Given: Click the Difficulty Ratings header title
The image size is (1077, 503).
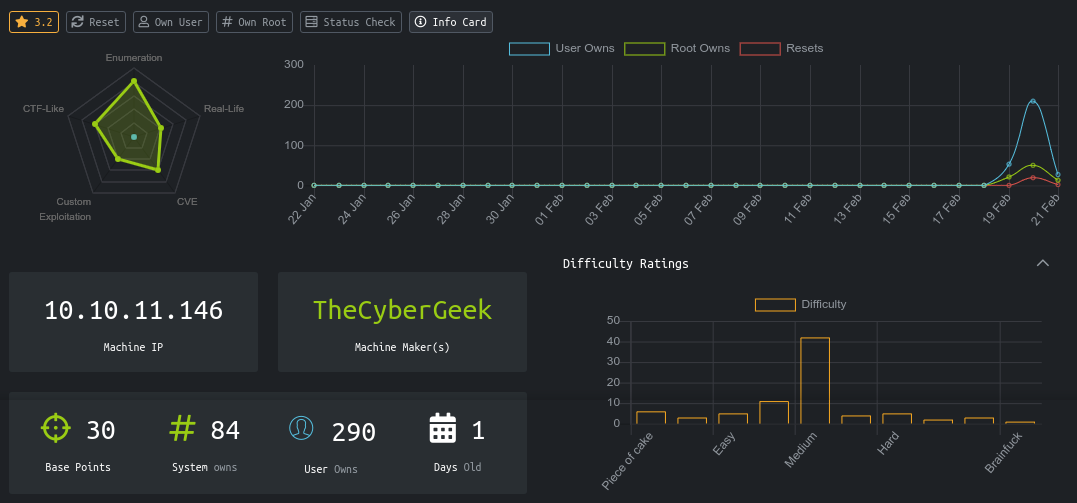Looking at the screenshot, I should coord(625,264).
